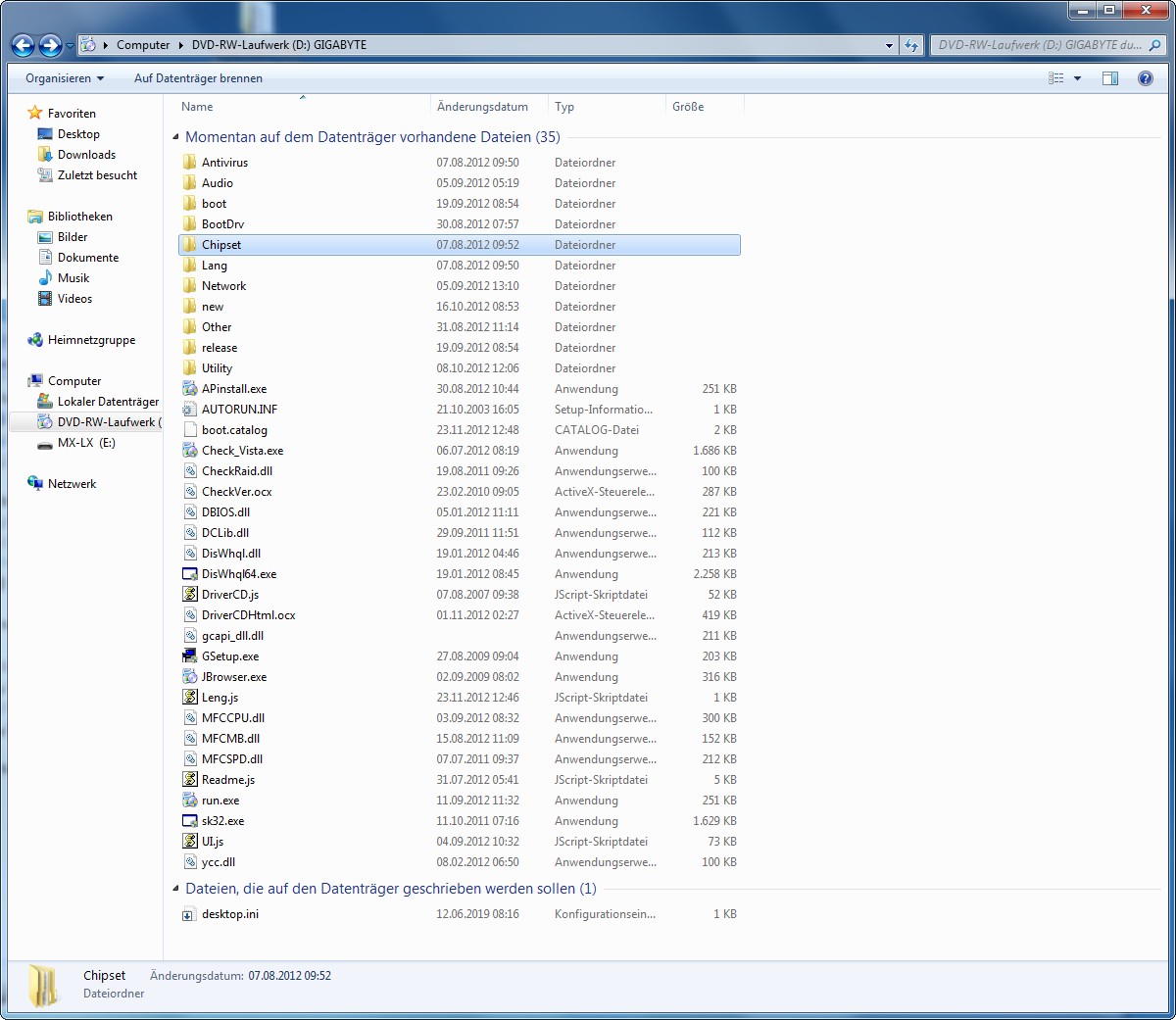
Task: Collapse the Momentan auf dem Datenträger group
Action: point(176,137)
